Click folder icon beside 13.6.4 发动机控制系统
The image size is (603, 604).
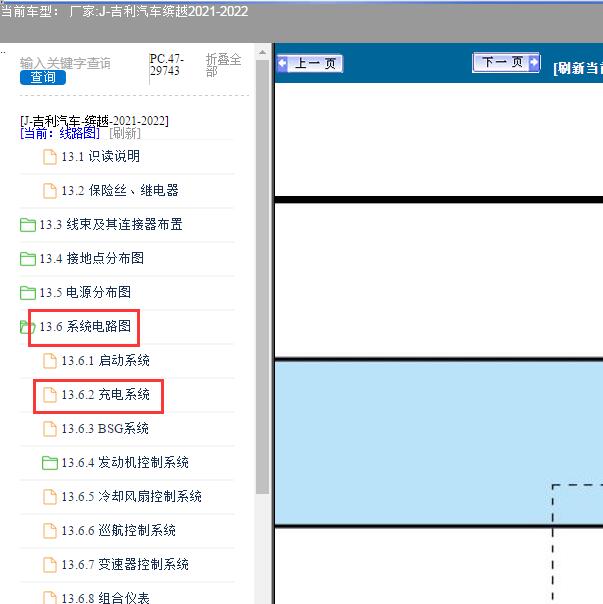(x=50, y=463)
